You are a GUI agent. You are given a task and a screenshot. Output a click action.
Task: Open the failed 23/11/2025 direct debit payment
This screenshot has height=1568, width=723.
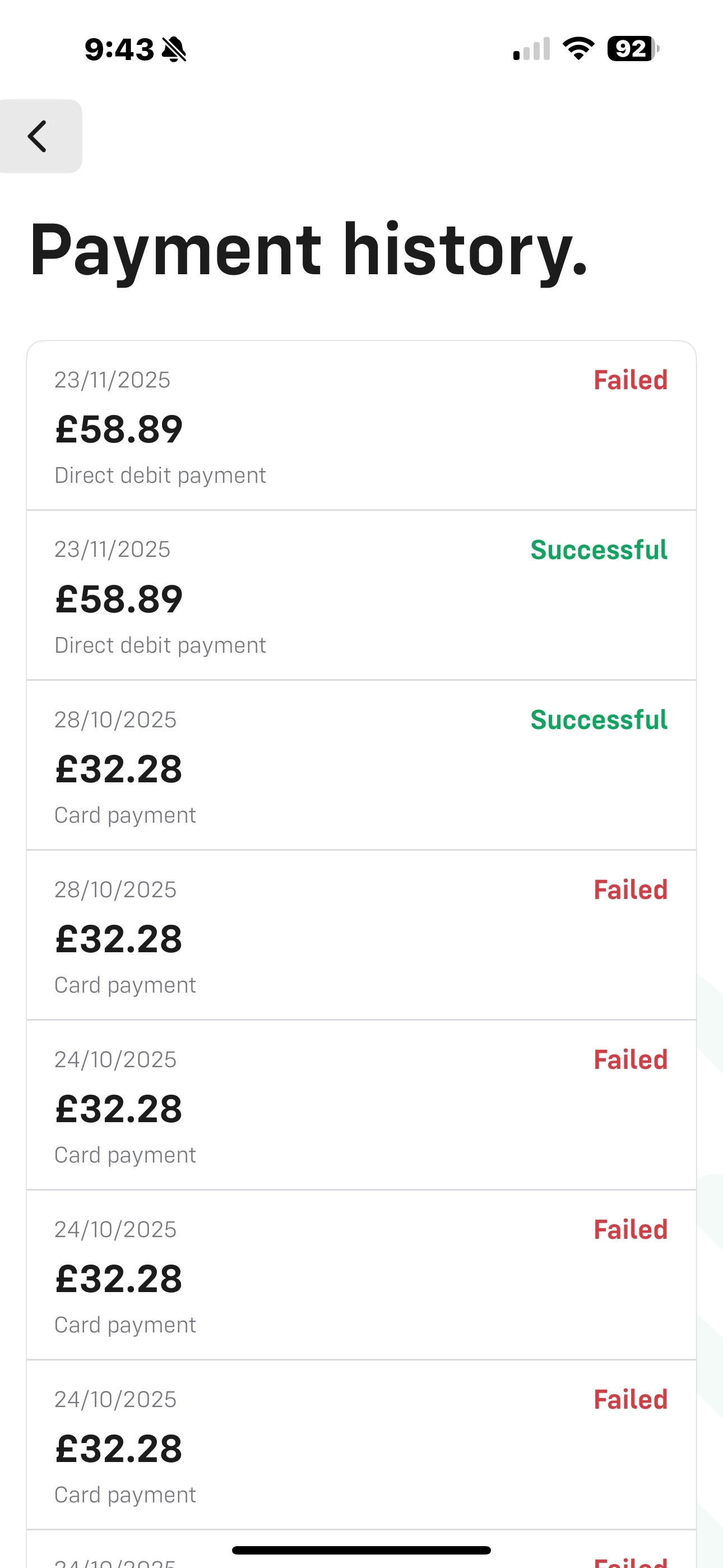361,426
